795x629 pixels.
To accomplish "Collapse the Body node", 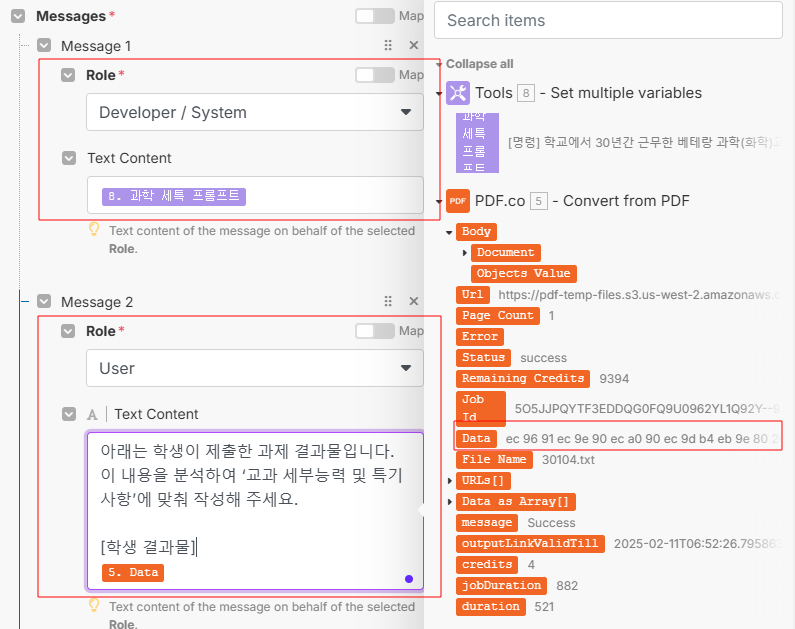I will coord(449,232).
